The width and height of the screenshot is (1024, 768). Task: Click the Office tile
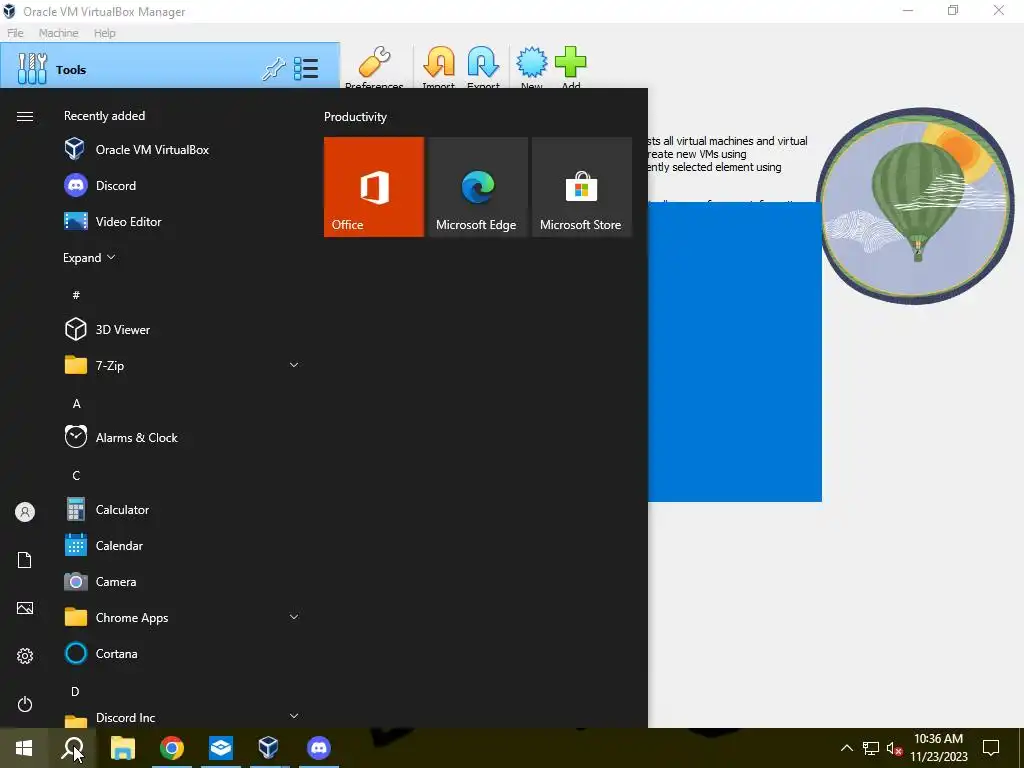374,187
